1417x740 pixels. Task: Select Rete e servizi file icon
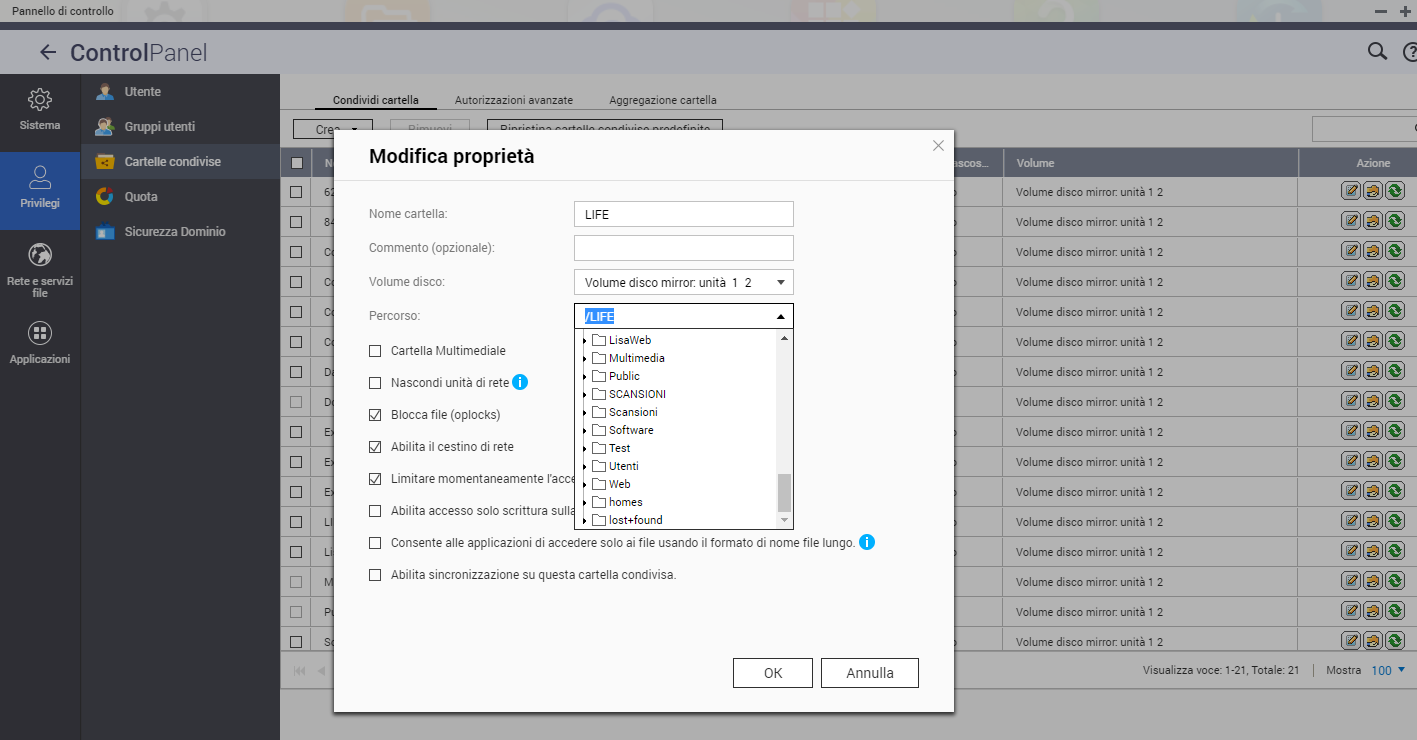tap(40, 254)
